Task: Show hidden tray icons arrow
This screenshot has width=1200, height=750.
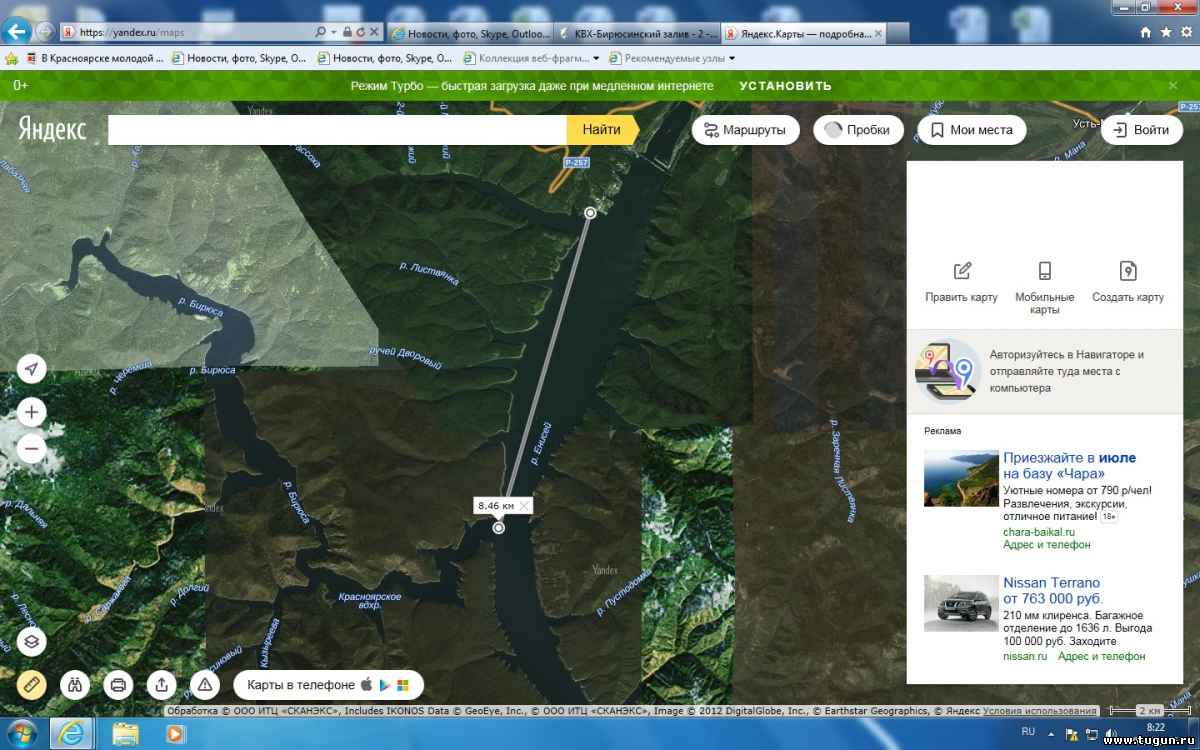Action: point(1052,734)
